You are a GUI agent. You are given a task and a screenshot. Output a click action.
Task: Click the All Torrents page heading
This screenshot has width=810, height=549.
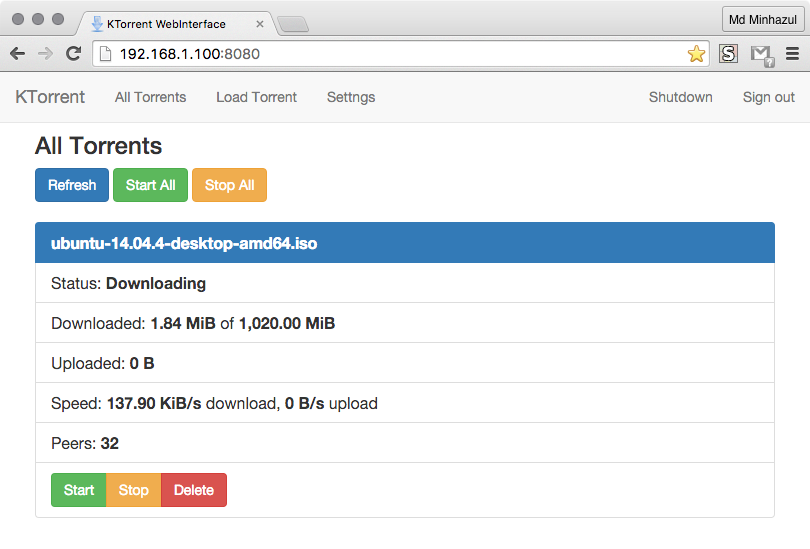(98, 146)
